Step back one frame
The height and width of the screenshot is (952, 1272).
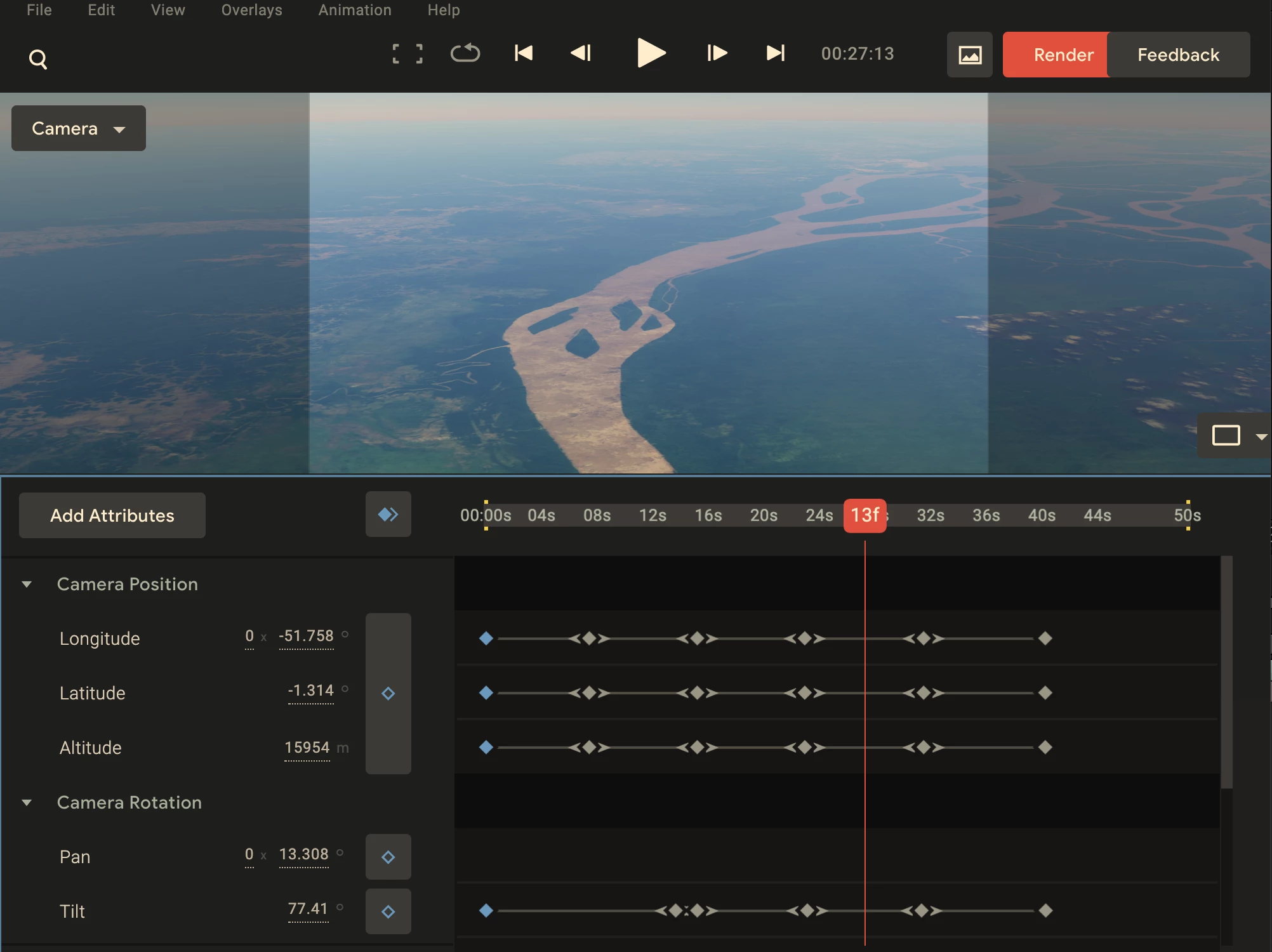tap(581, 53)
